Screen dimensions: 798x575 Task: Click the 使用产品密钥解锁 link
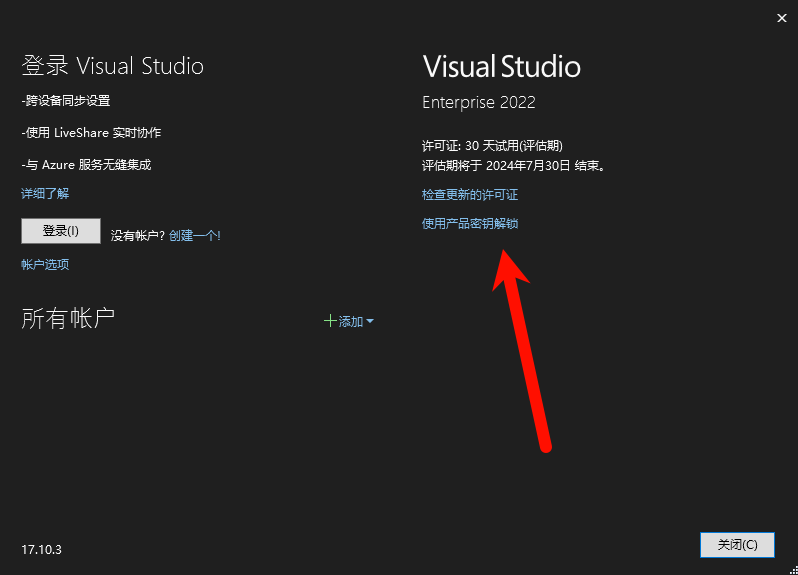click(470, 223)
